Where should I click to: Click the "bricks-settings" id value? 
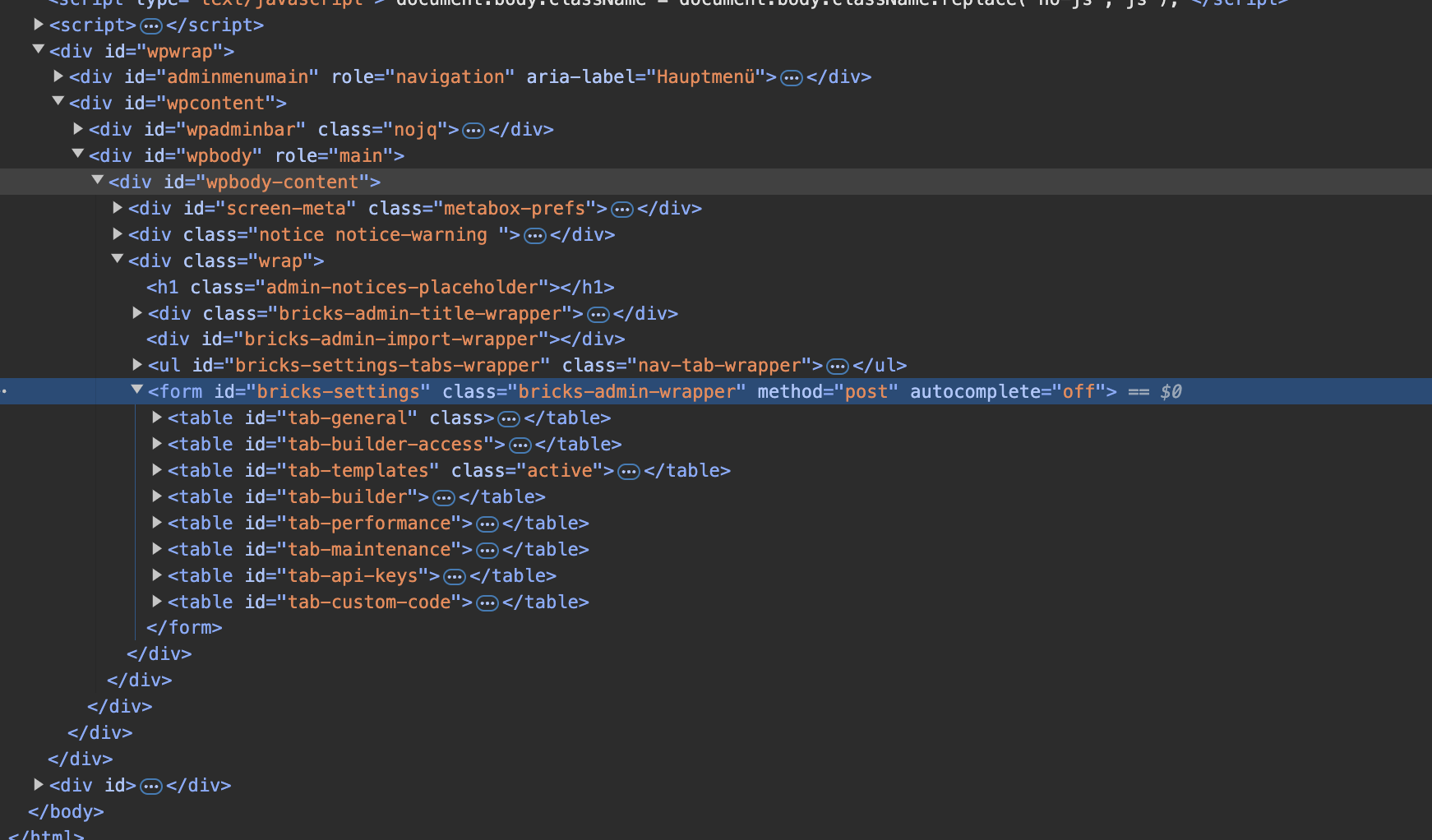tap(339, 391)
